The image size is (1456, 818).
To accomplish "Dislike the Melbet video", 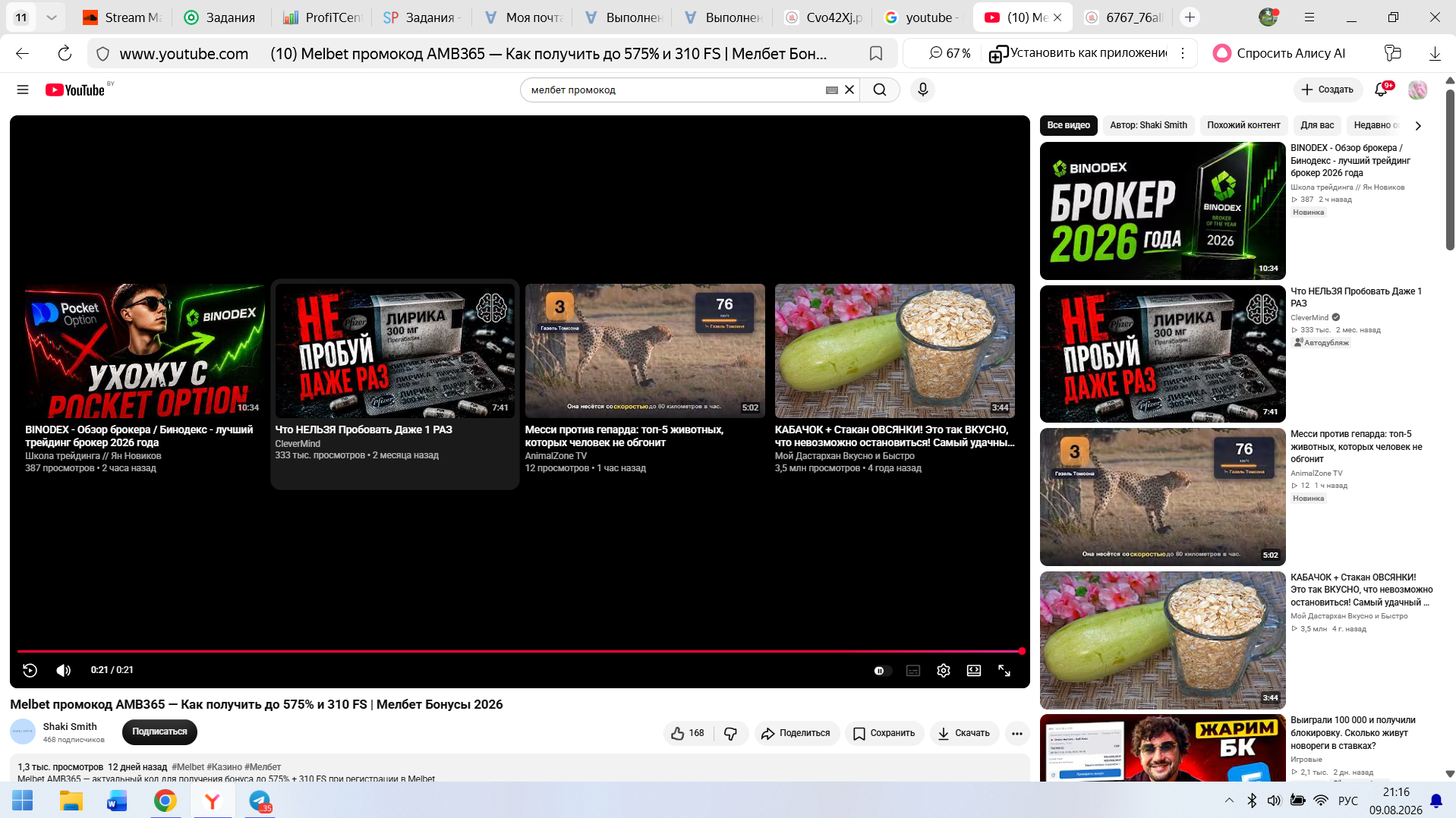I will (x=731, y=733).
